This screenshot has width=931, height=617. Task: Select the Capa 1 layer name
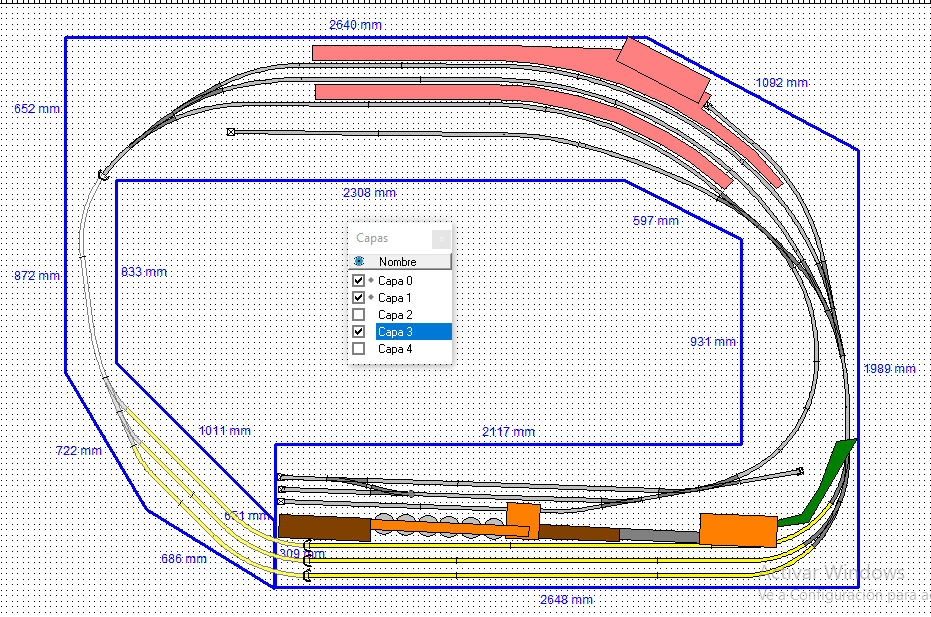tap(395, 298)
